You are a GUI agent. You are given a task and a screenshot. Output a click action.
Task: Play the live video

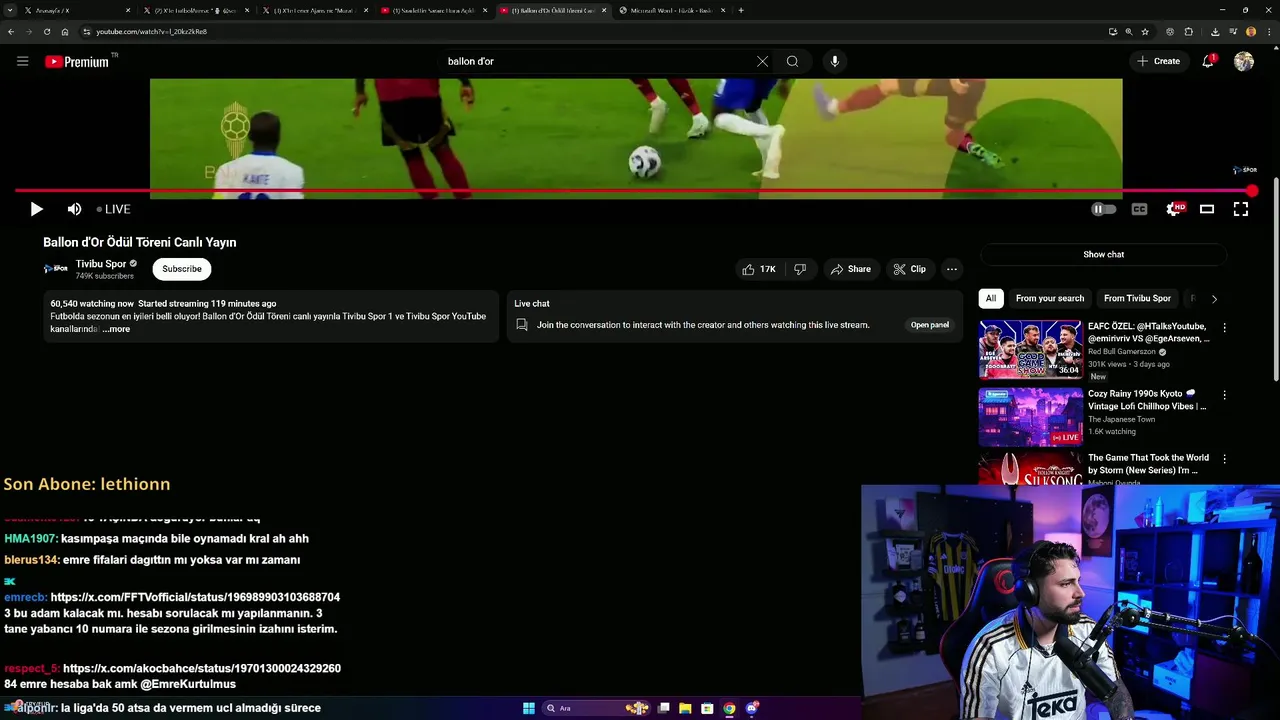click(x=36, y=209)
